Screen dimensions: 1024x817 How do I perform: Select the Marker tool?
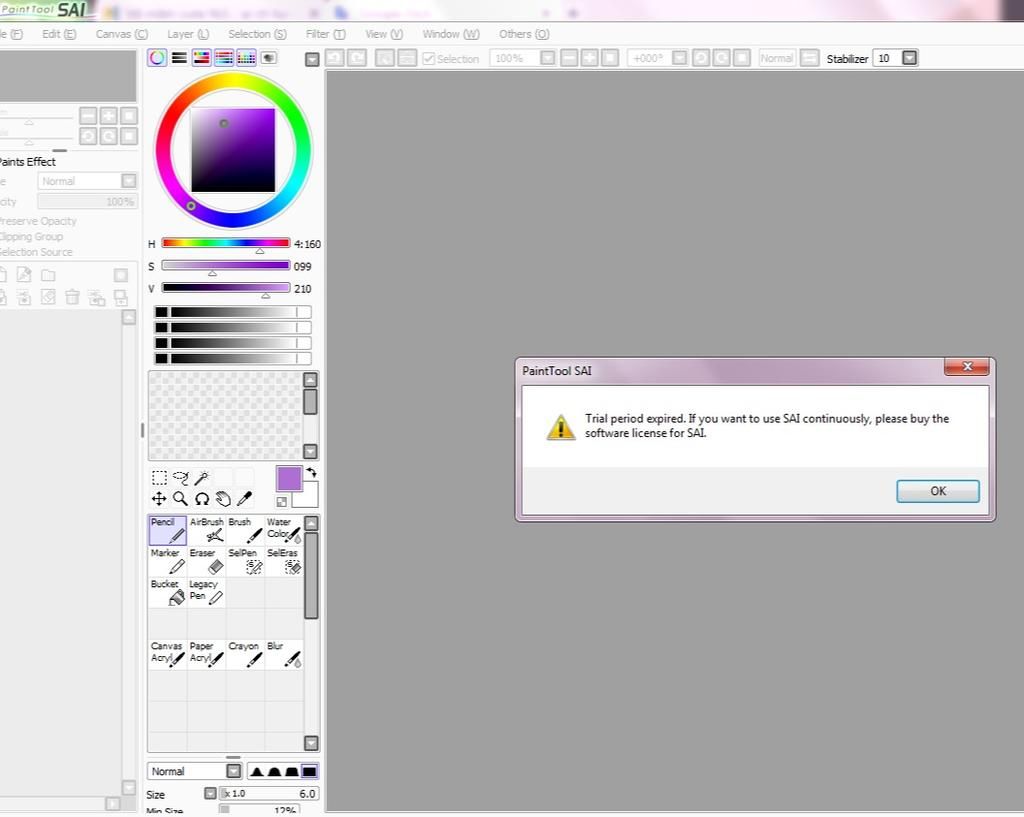pyautogui.click(x=168, y=561)
